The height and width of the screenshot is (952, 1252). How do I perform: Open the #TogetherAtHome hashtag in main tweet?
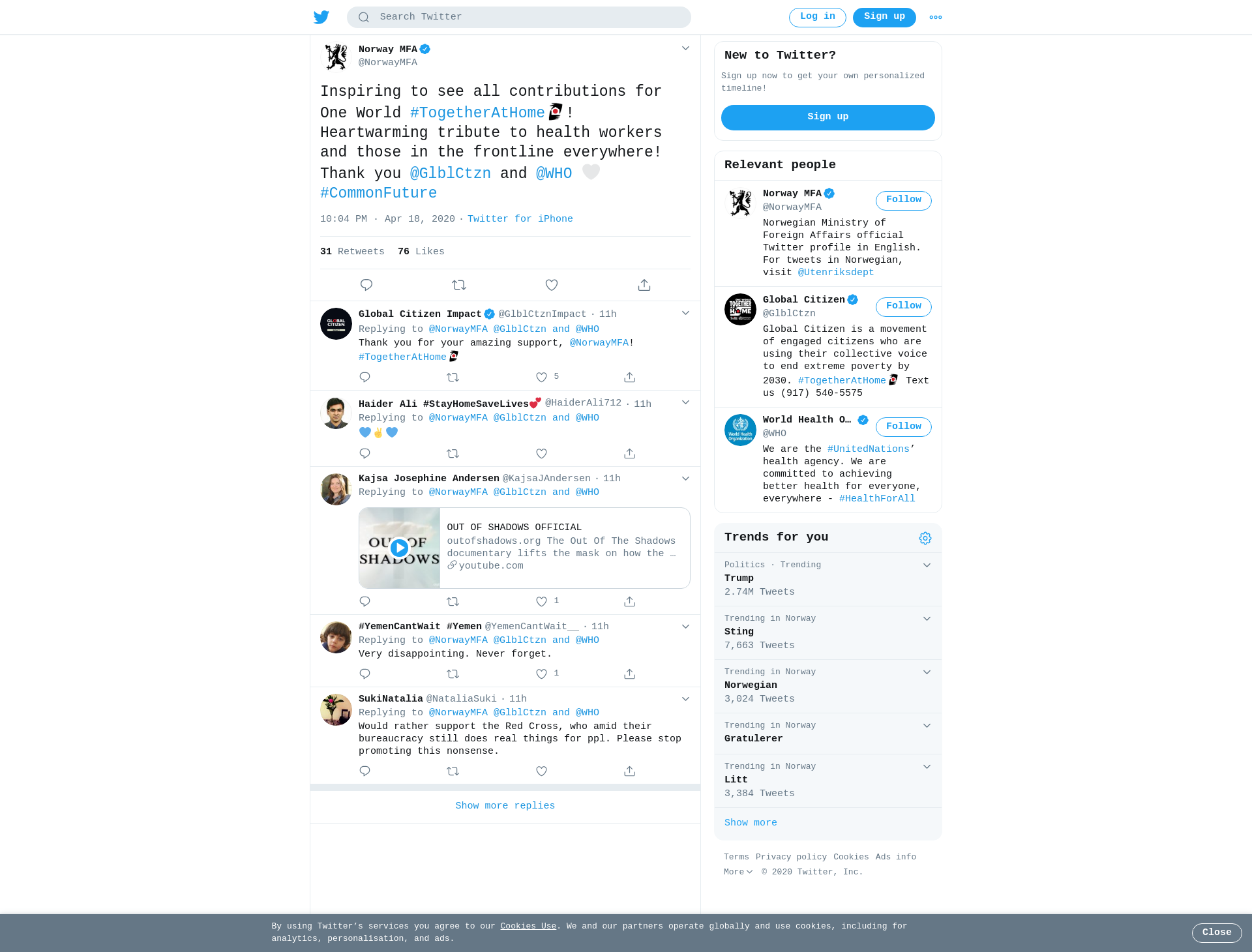tap(477, 113)
